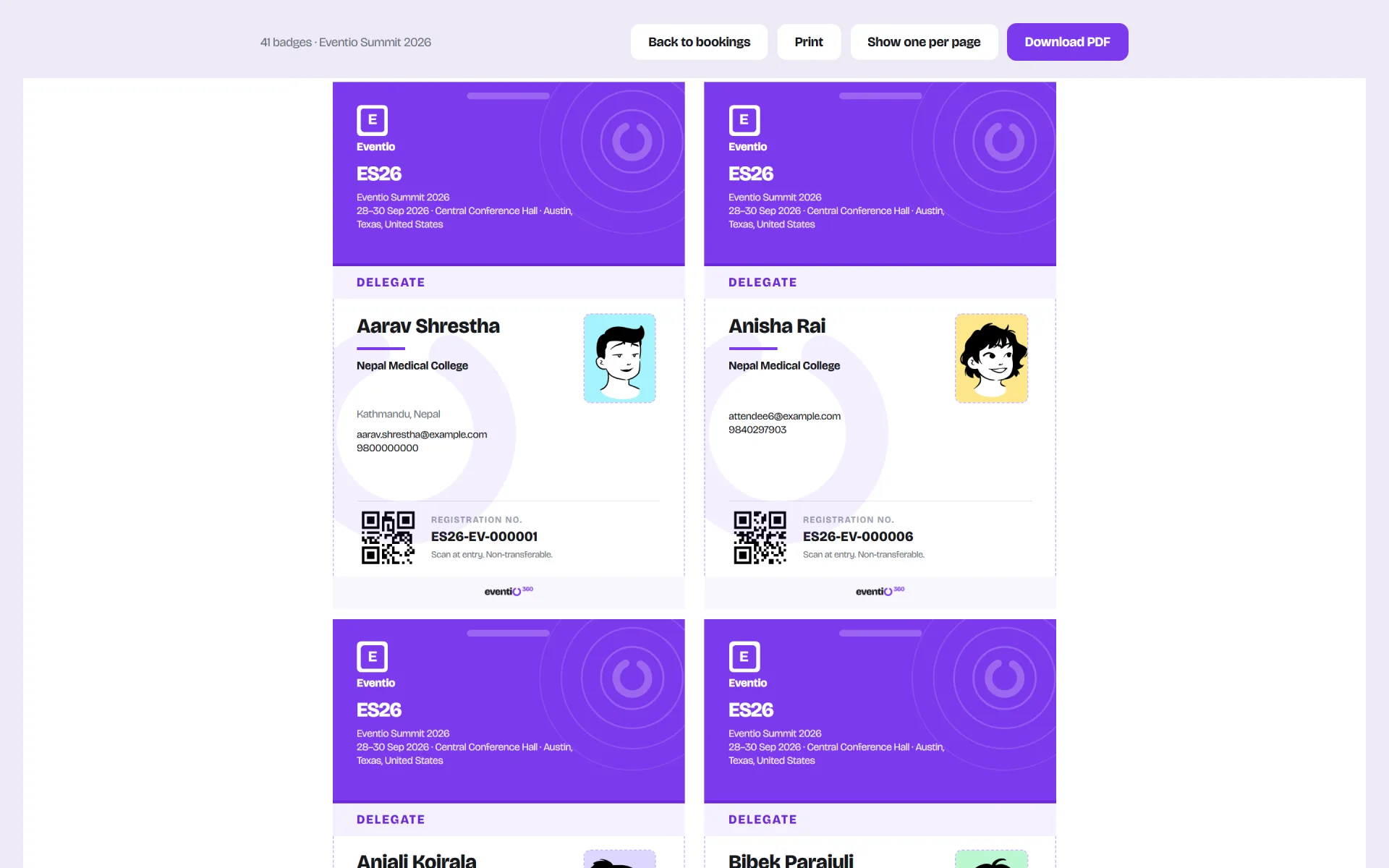The width and height of the screenshot is (1389, 868).
Task: Click the Eventio E logo on Anjali Koirala's badge
Action: (373, 657)
